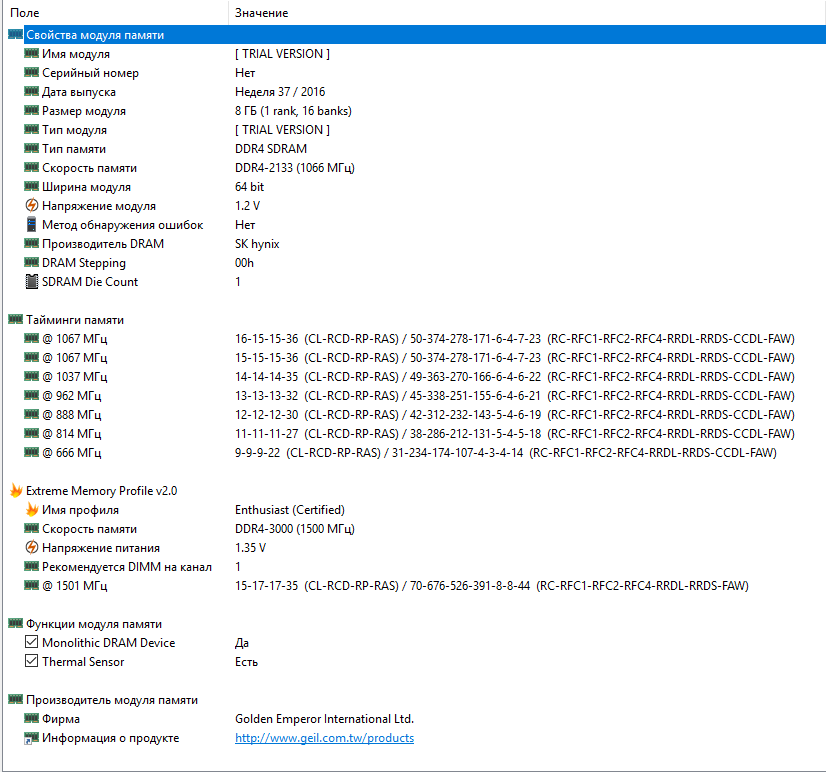The image size is (826, 772).
Task: Click the icon beside Производитель модуля памяти header
Action: click(x=16, y=699)
